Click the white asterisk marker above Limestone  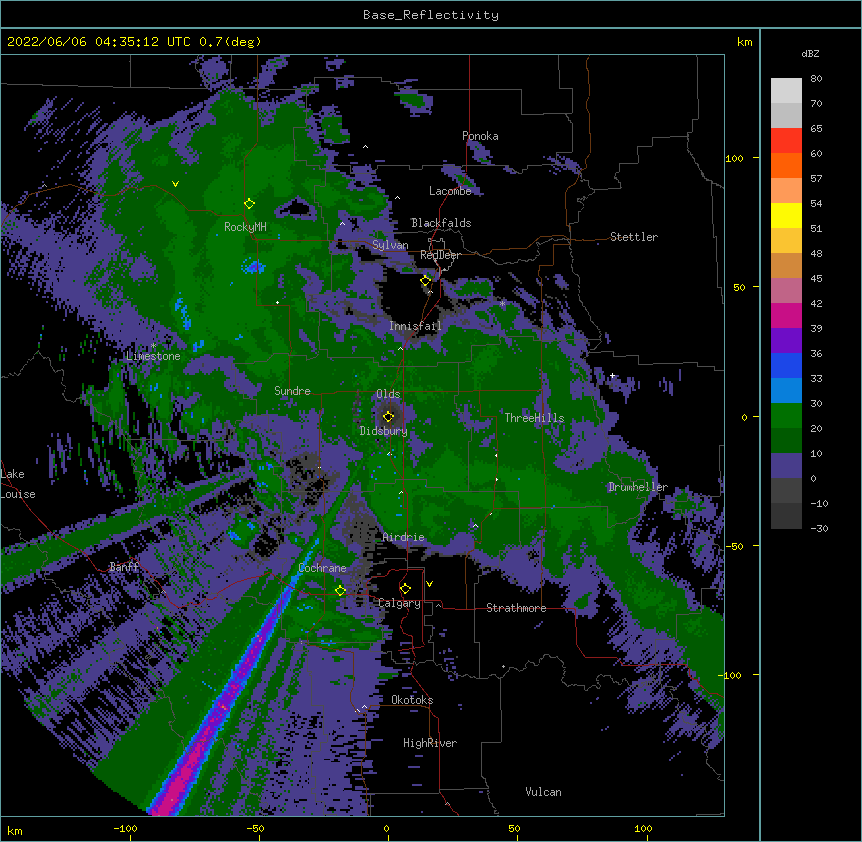153,346
